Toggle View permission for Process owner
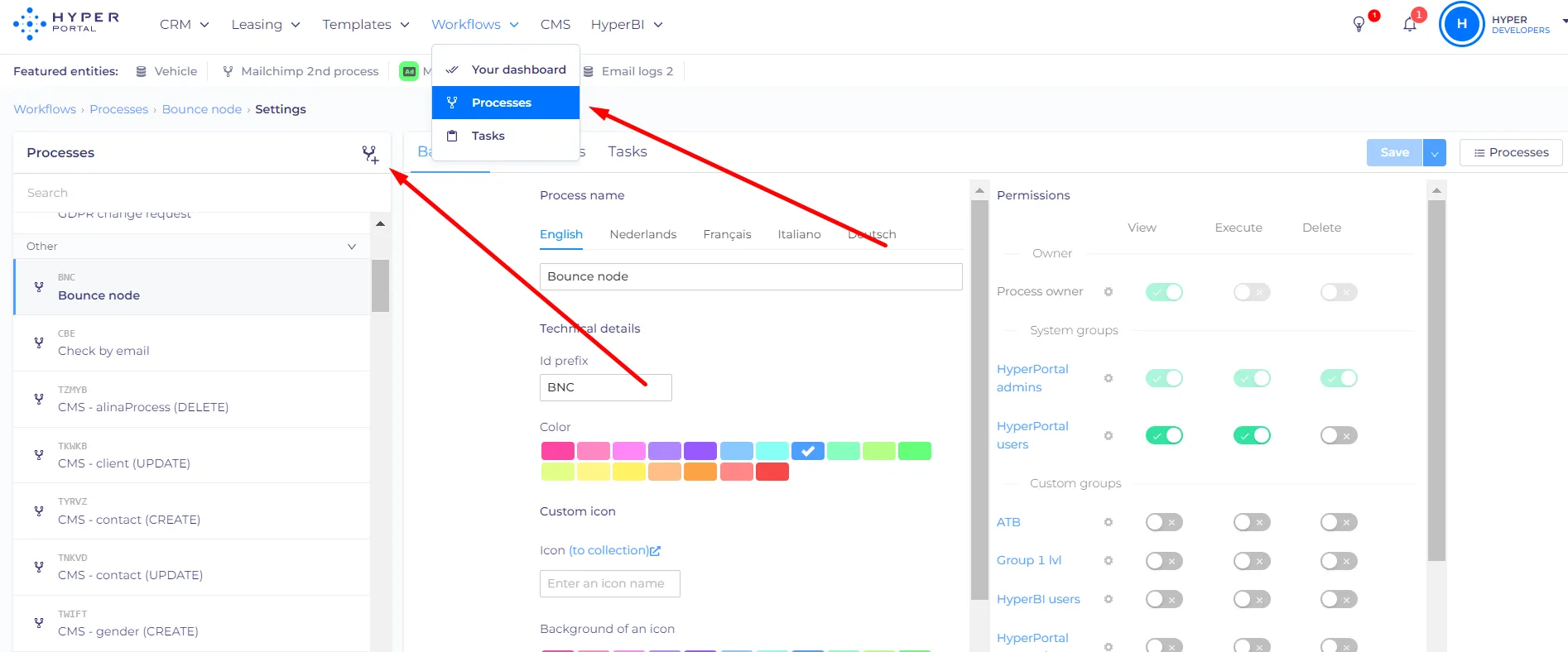 [1164, 291]
